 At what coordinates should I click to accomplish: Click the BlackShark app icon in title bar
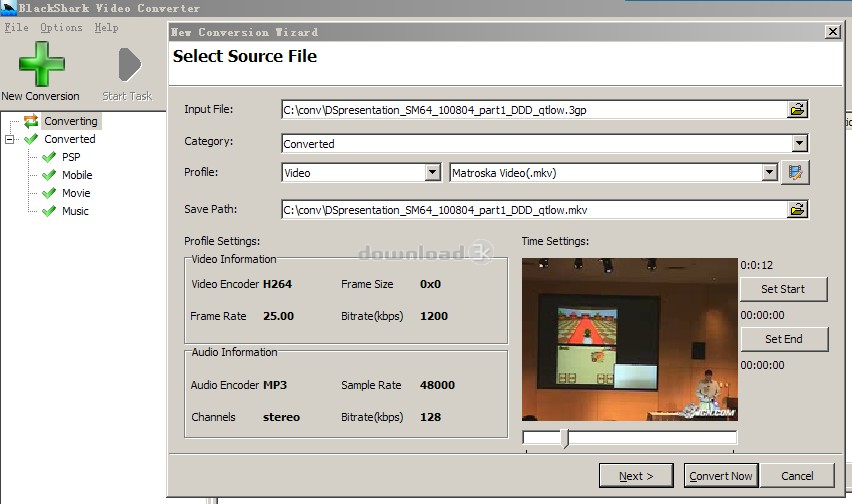point(9,8)
